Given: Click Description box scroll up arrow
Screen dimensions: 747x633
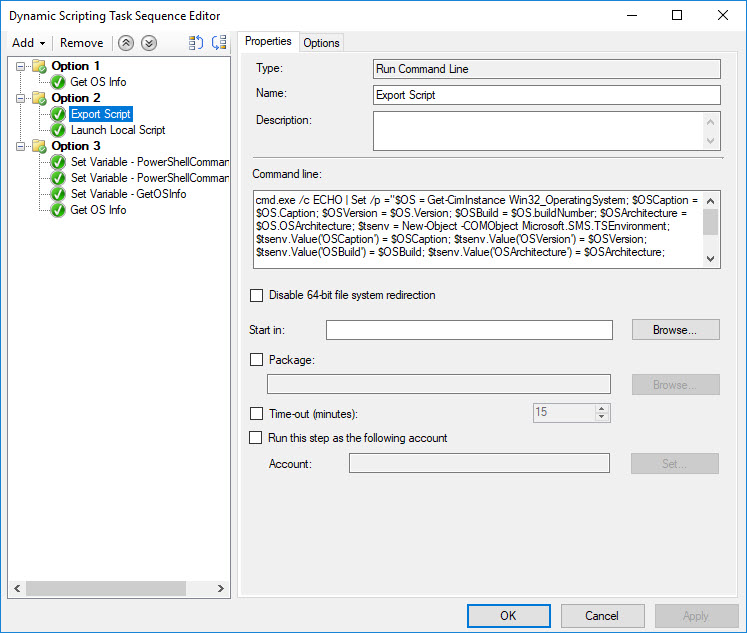Looking at the screenshot, I should click(710, 122).
